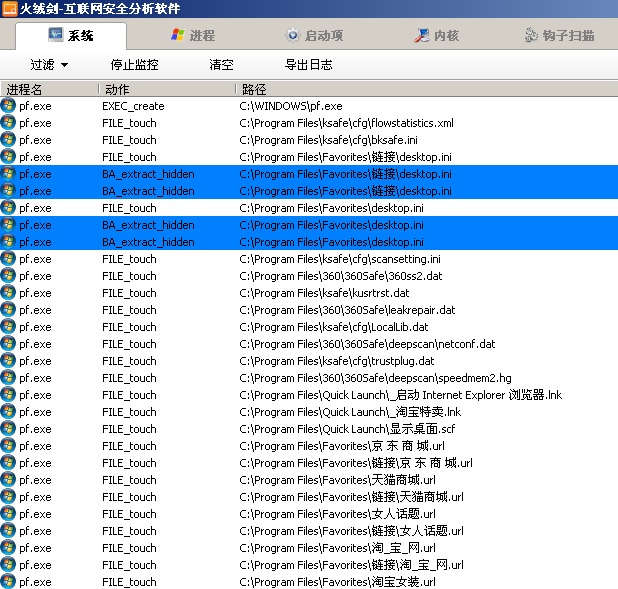Viewport: 618px width, 589px height.
Task: Click the 清空 button
Action: (221, 65)
